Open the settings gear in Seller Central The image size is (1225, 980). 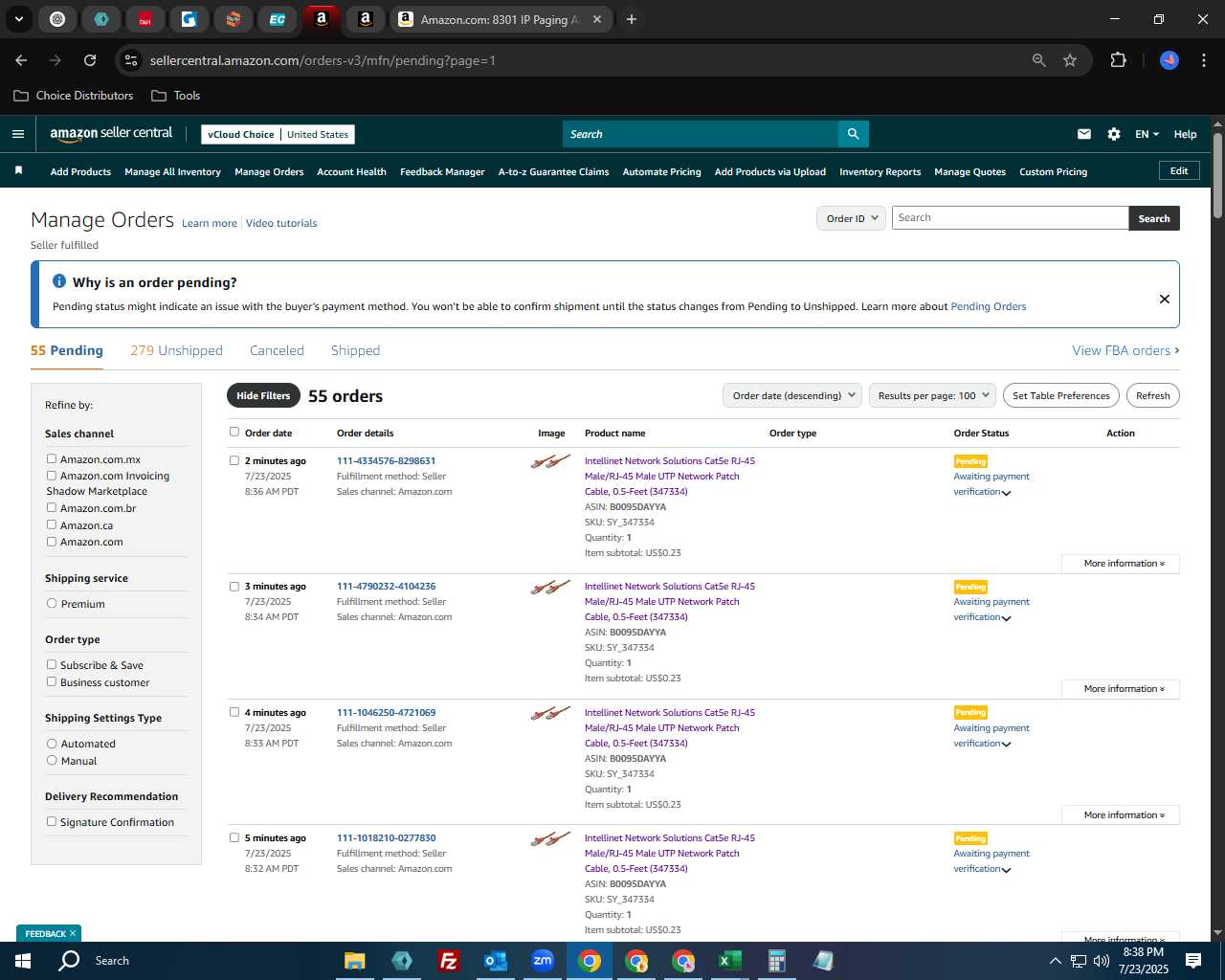click(x=1114, y=134)
